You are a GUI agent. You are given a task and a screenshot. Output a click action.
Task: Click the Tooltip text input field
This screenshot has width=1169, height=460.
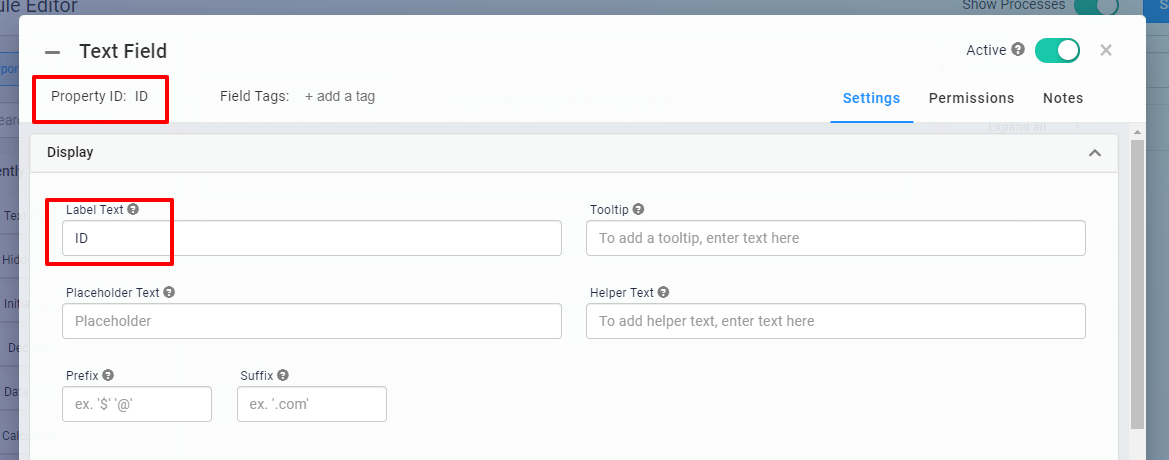[x=835, y=238]
